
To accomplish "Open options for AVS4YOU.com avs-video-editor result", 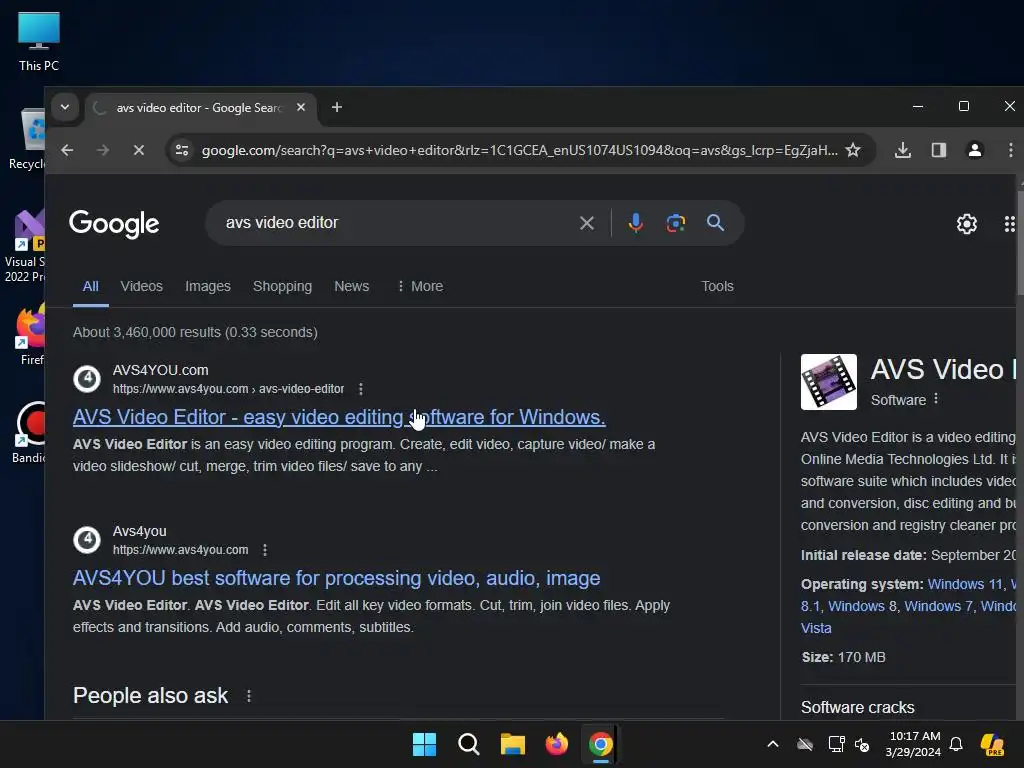I will [361, 389].
